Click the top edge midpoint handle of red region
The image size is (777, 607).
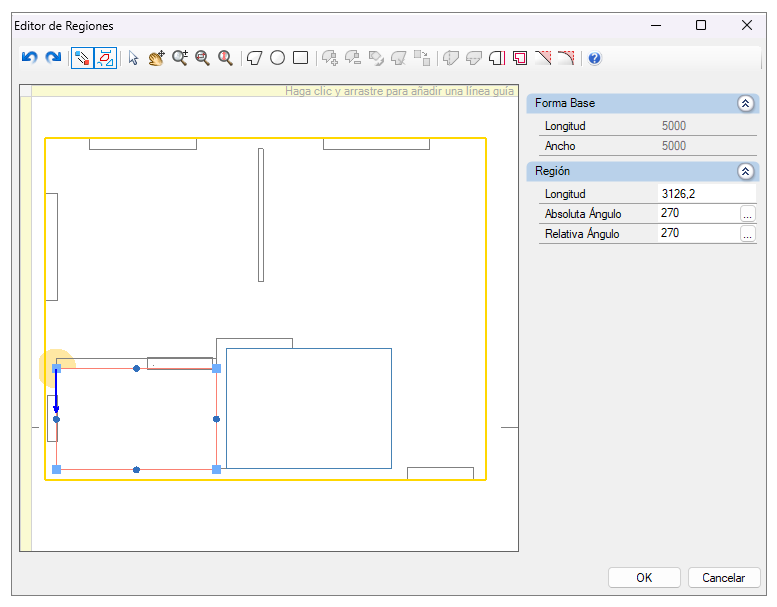136,369
